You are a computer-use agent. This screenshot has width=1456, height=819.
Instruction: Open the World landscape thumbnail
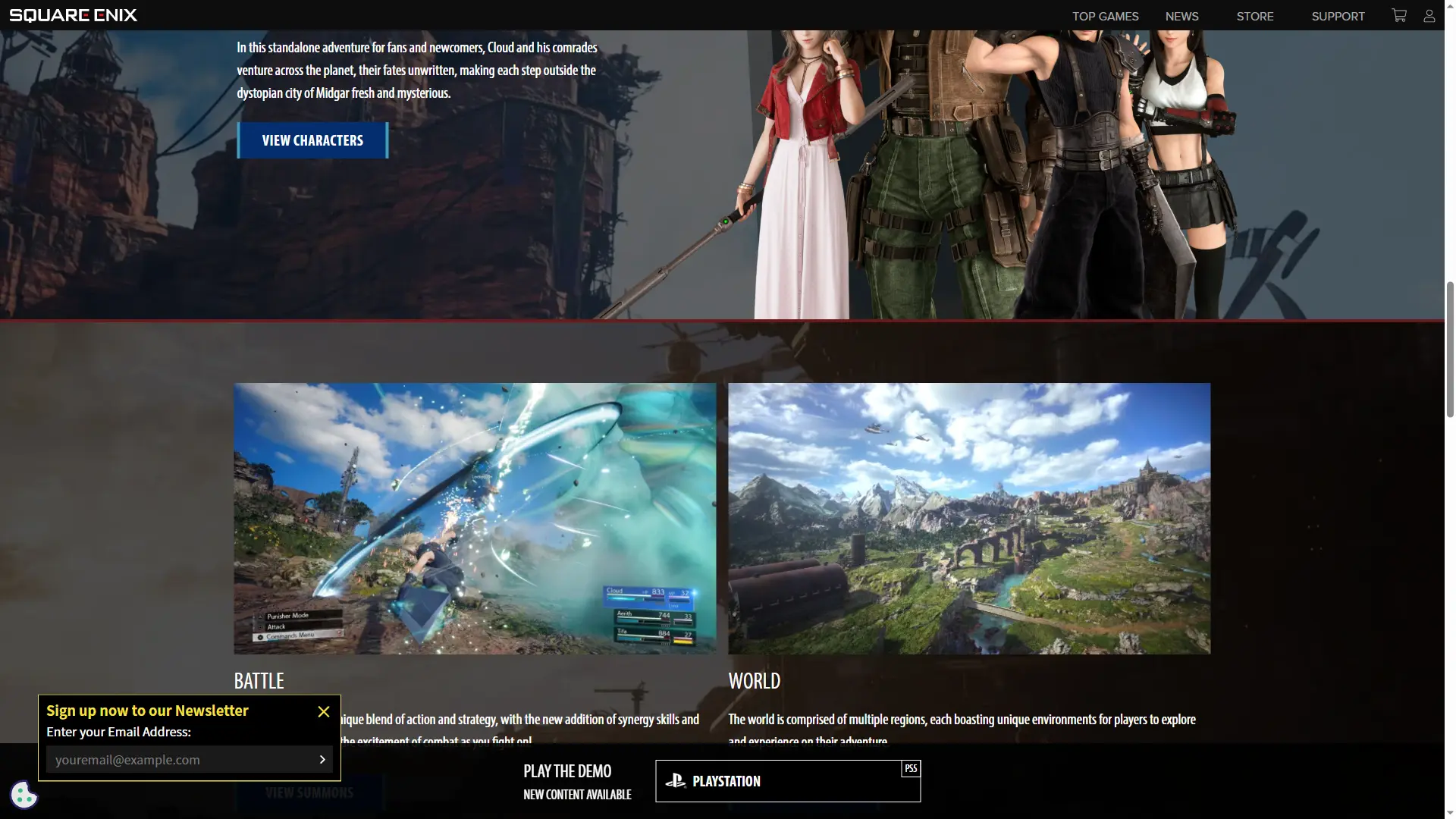pos(969,518)
